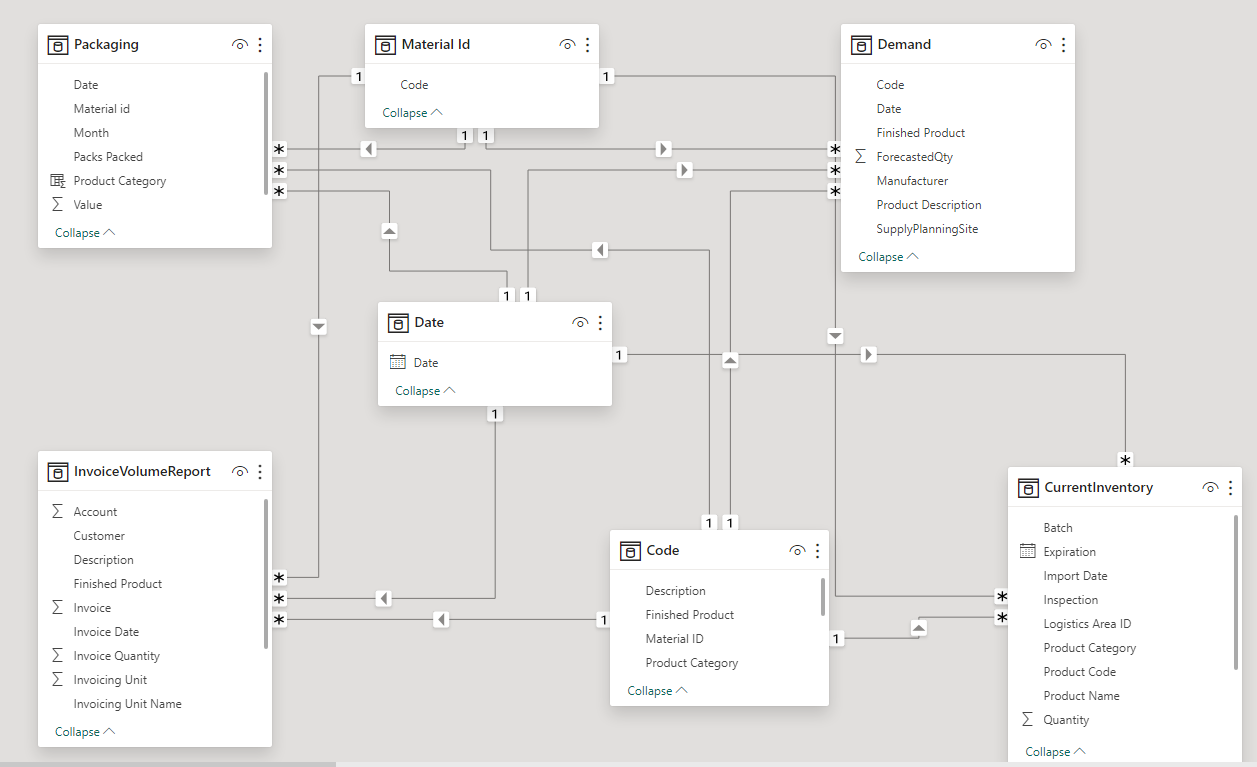1257x767 pixels.
Task: Click calendar icon beside Date field in Date table
Action: pos(397,363)
